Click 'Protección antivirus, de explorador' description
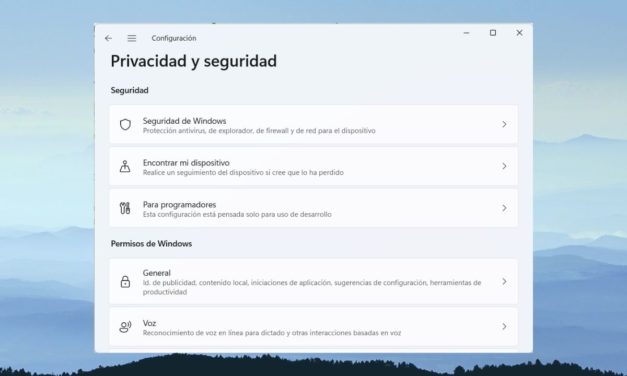627x376 pixels. [259, 131]
